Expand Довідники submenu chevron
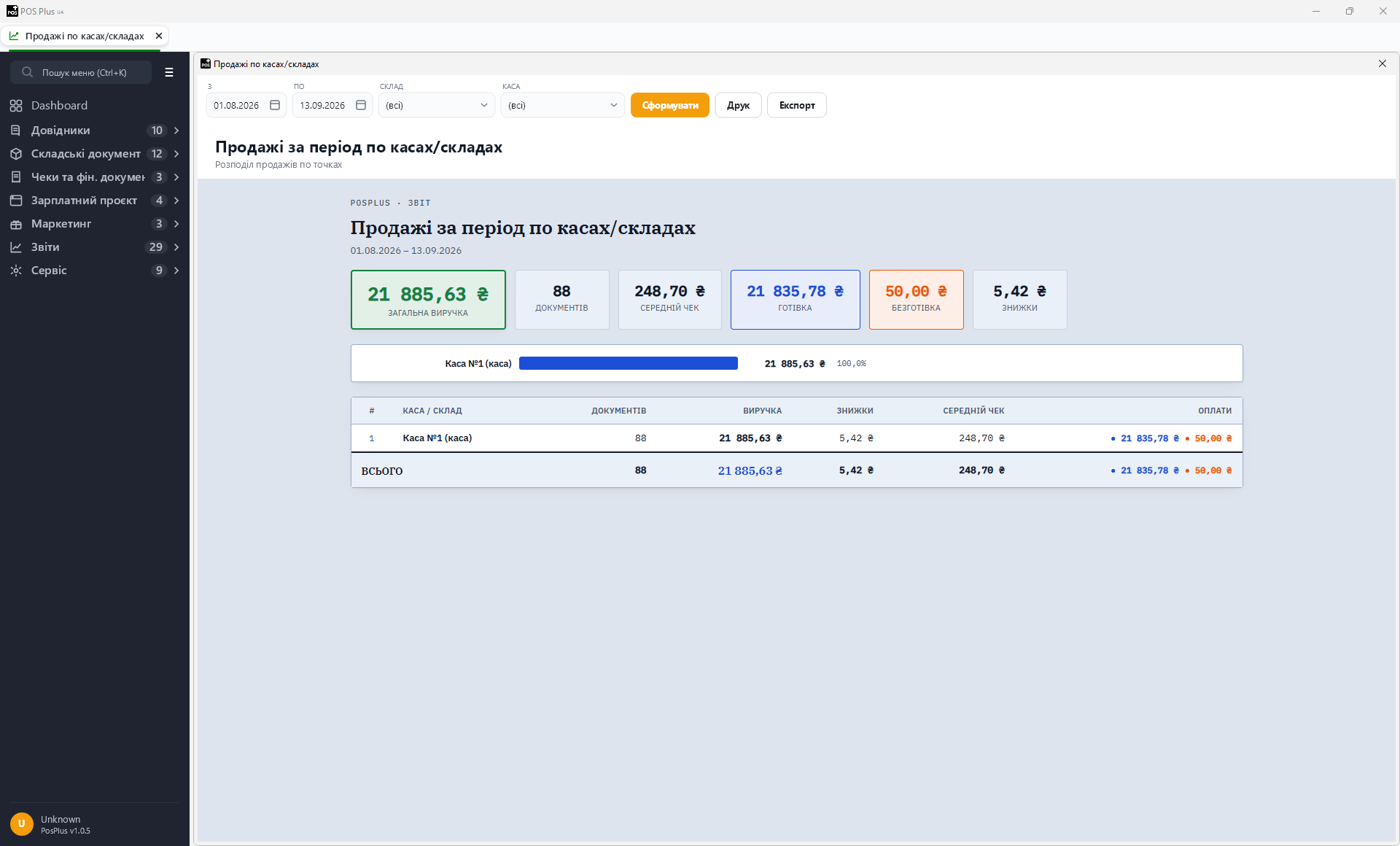Viewport: 1400px width, 846px height. (x=176, y=131)
